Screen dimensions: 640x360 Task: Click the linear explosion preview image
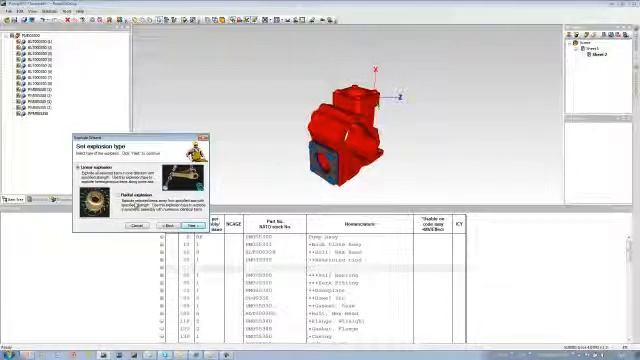[x=183, y=178]
